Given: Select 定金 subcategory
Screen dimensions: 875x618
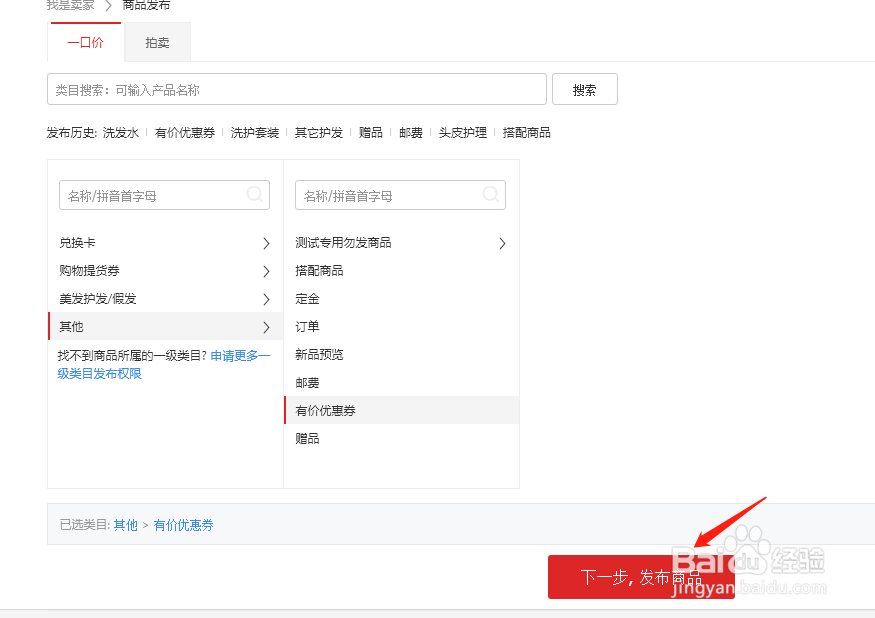Looking at the screenshot, I should coord(402,299).
